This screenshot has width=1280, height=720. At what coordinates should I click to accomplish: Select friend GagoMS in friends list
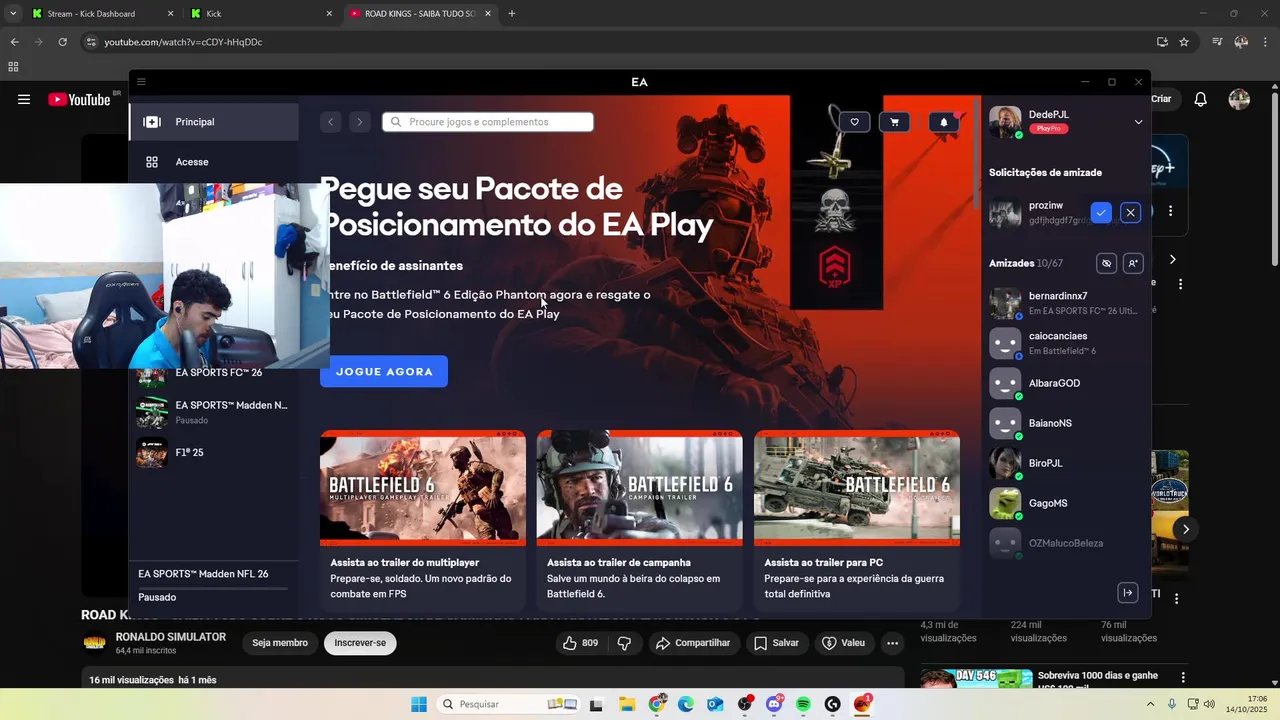tap(1065, 503)
